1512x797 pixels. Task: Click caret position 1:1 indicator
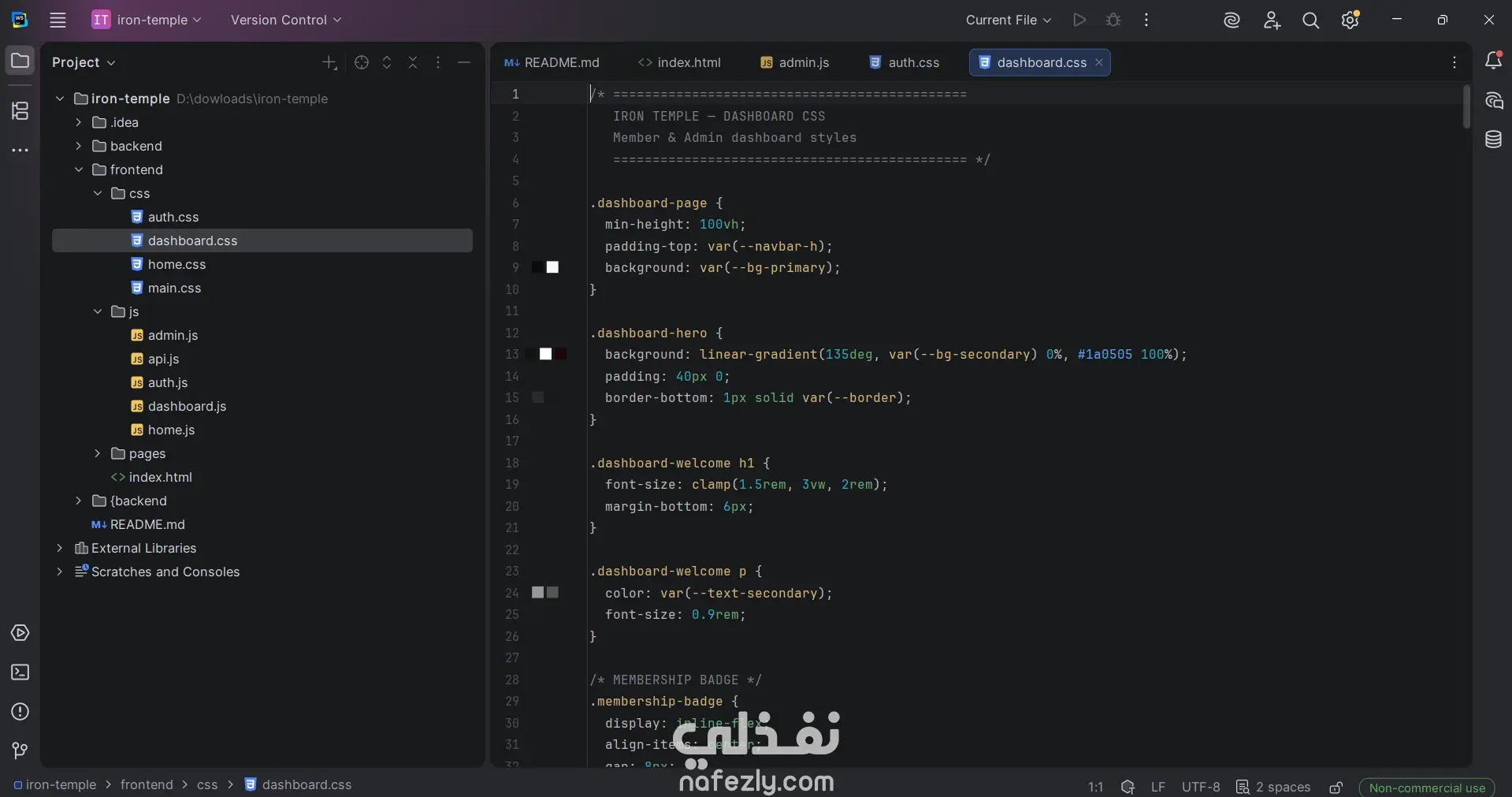(1095, 787)
